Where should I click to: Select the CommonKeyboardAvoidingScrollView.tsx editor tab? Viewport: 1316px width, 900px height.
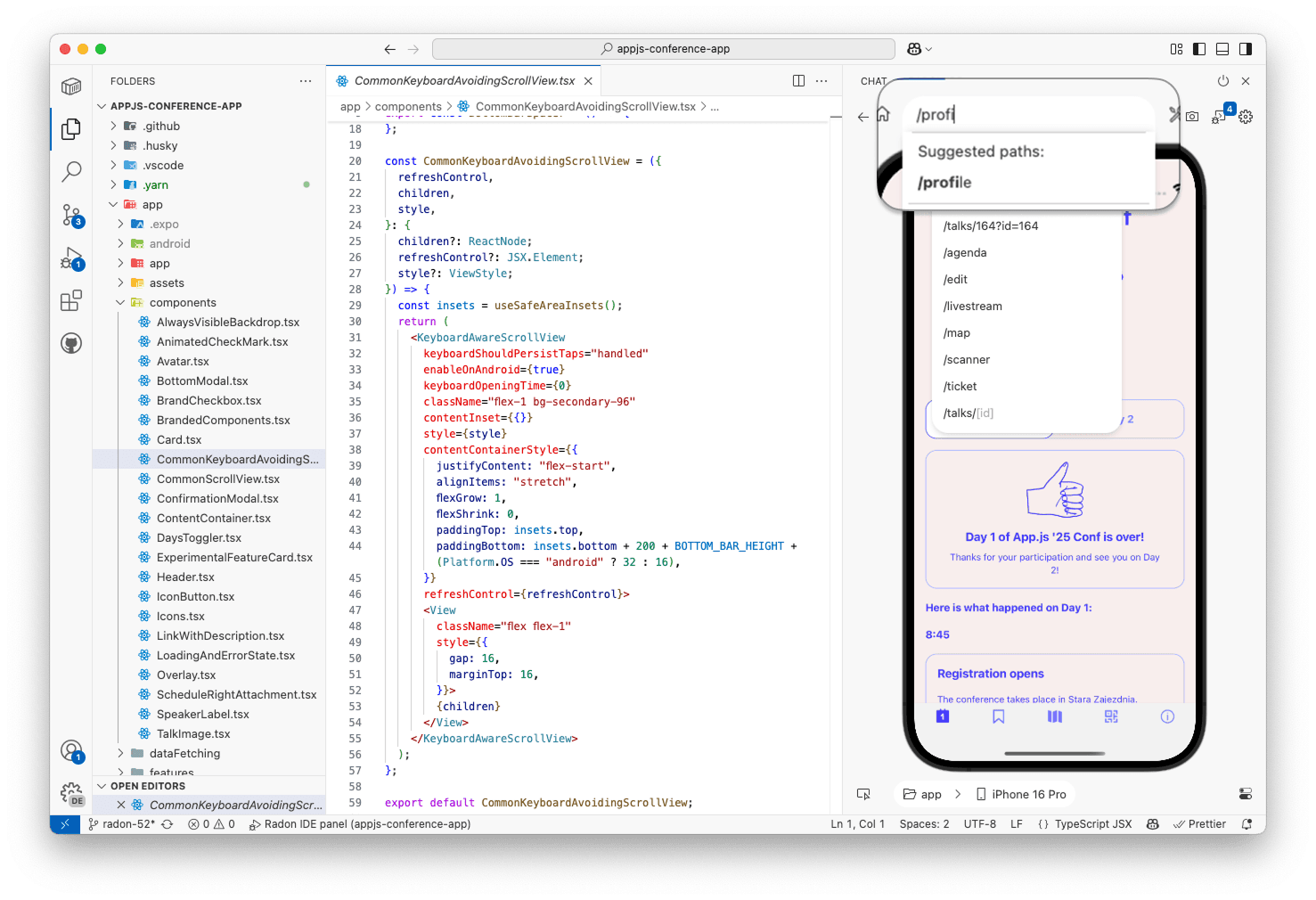click(x=464, y=81)
